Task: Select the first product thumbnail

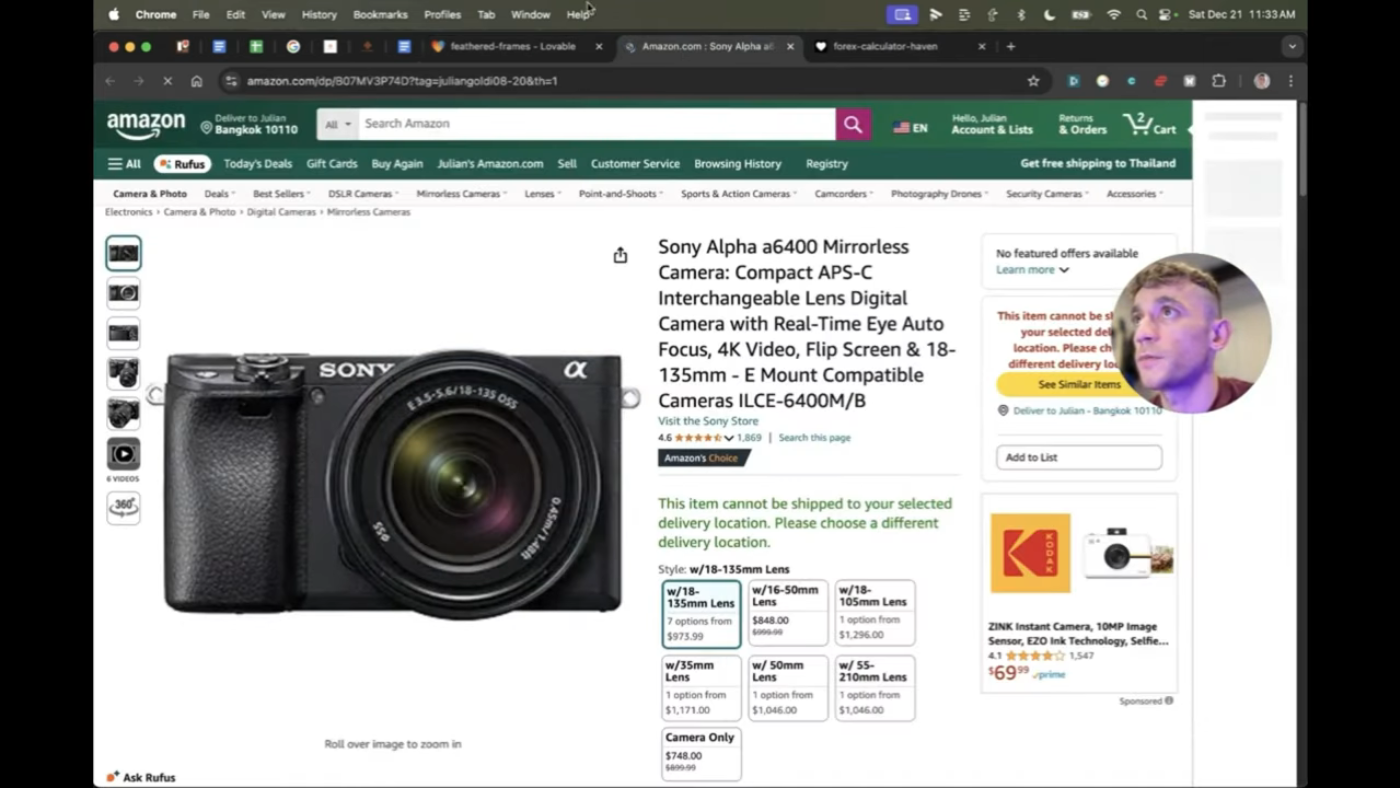Action: point(124,253)
